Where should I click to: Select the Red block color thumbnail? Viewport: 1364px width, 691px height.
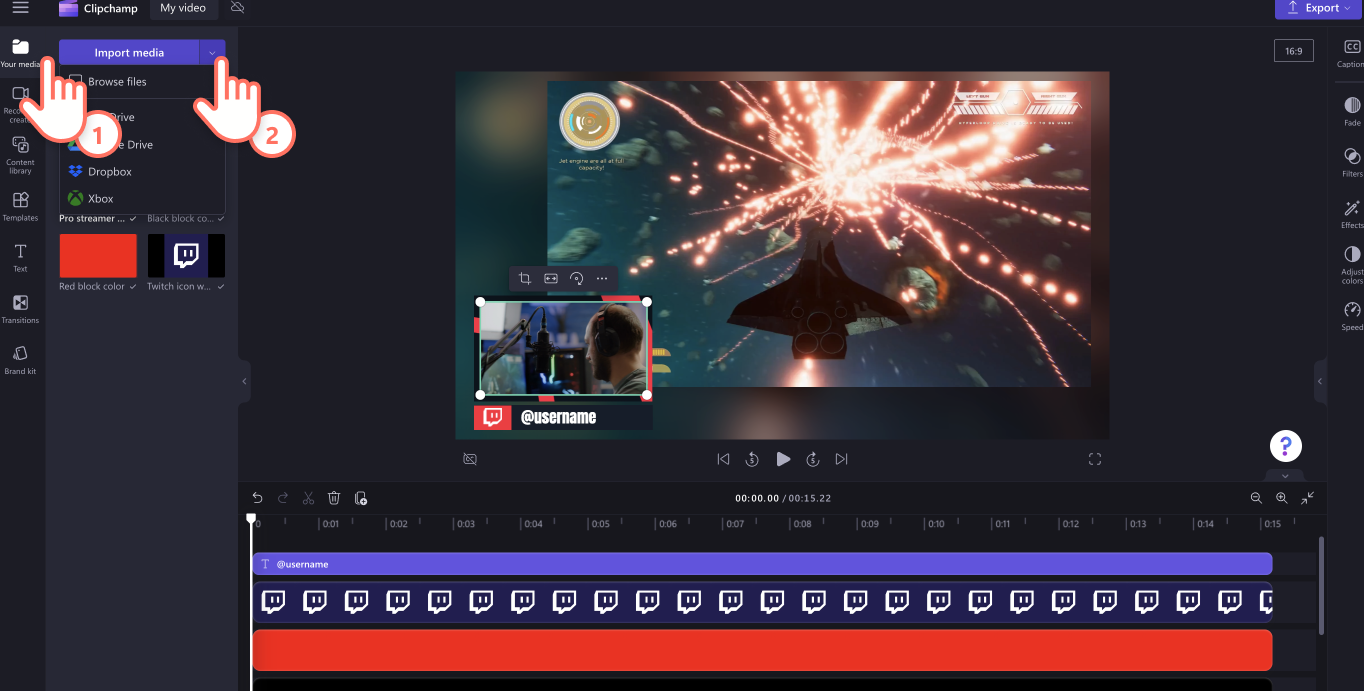[98, 256]
